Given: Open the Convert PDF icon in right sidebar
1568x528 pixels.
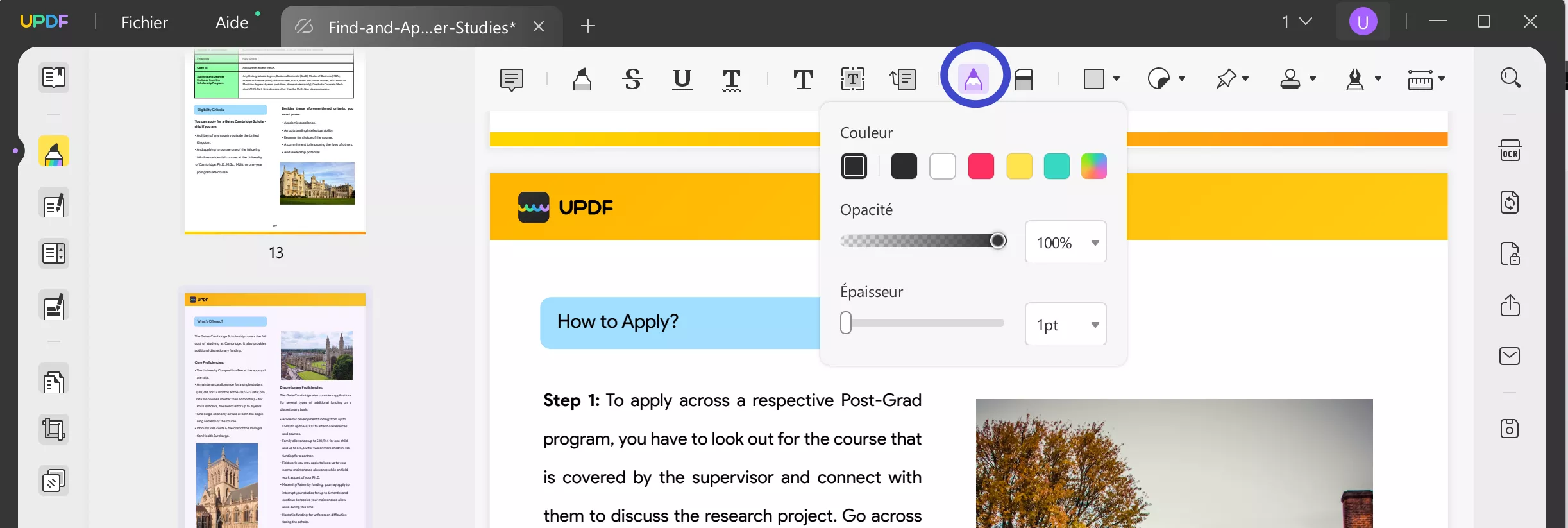Looking at the screenshot, I should (1510, 202).
